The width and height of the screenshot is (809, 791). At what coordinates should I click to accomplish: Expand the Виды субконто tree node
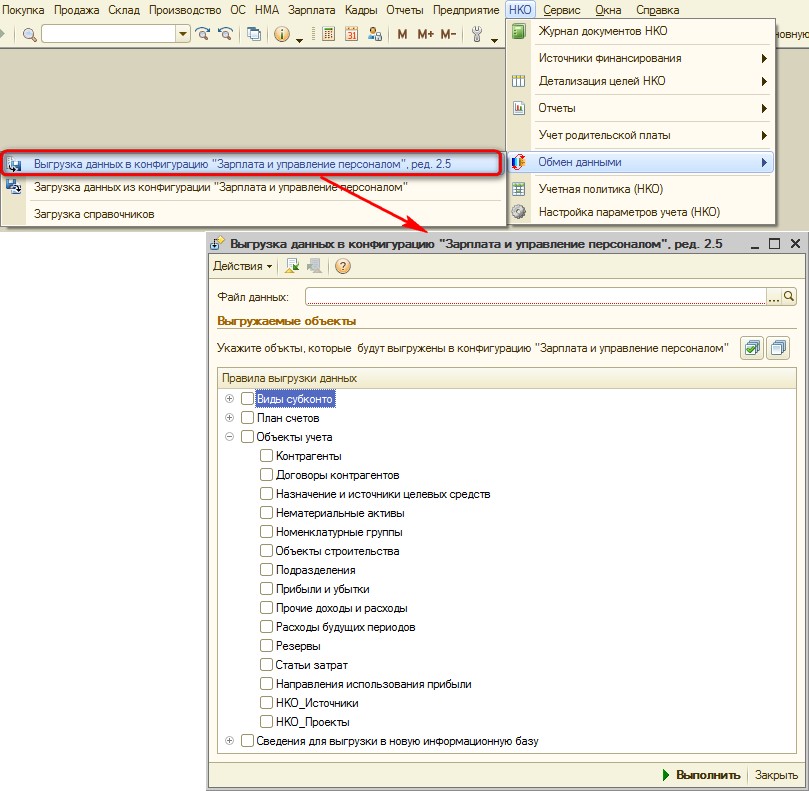coord(230,398)
